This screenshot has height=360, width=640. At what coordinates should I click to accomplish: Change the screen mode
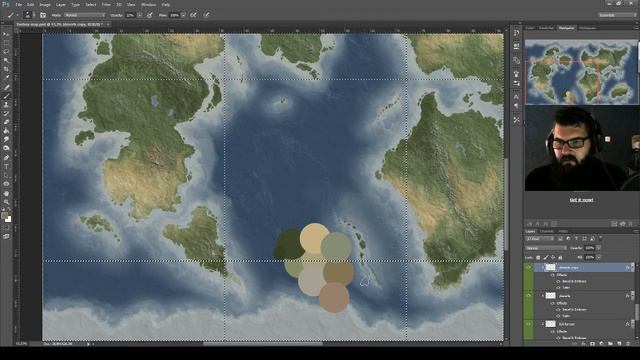tap(6, 236)
